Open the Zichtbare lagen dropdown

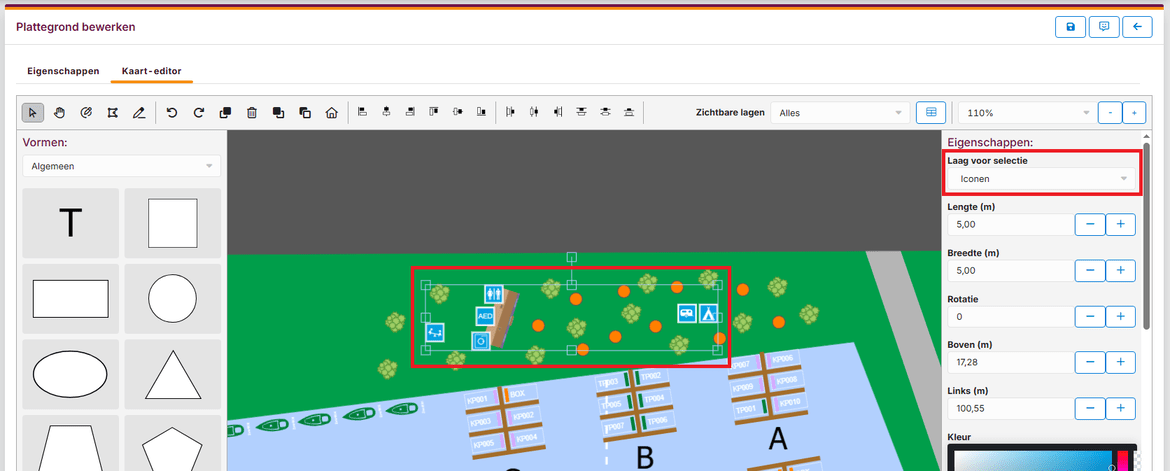pos(842,113)
